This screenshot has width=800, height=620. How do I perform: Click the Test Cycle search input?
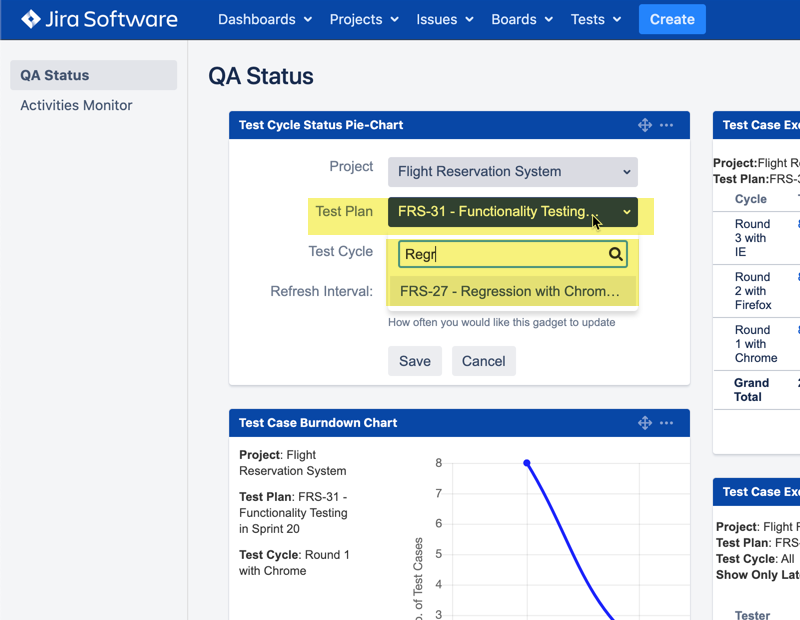500,255
